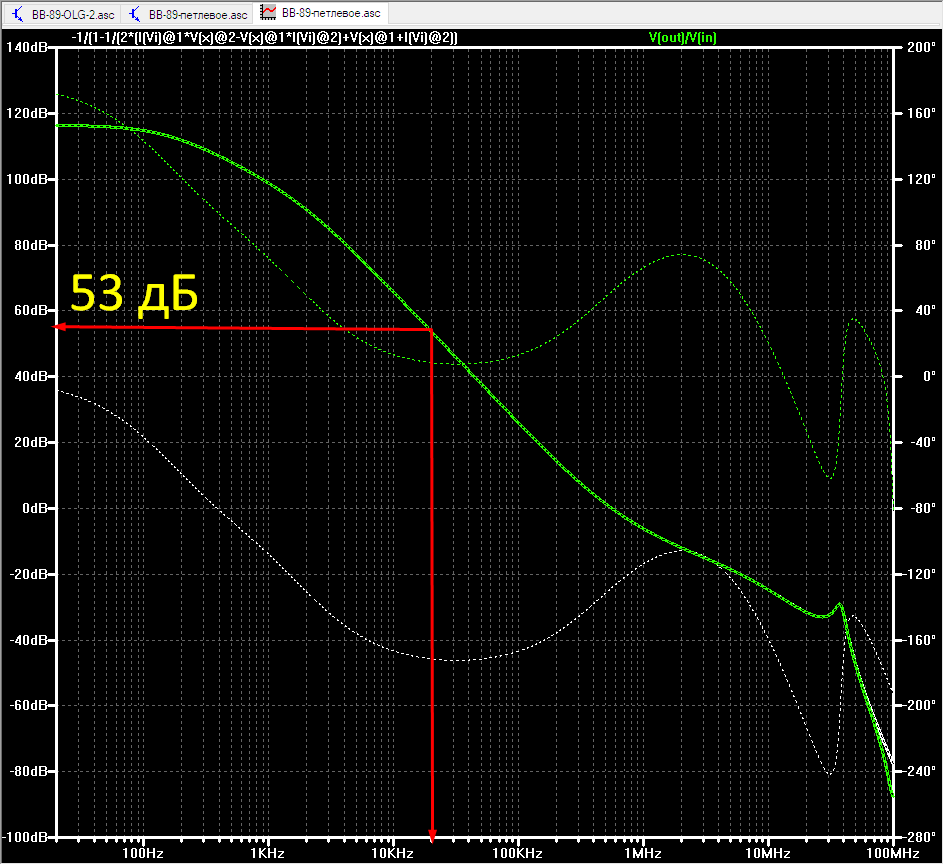This screenshot has height=865, width=943.
Task: Click the red arrowhead on frequency axis
Action: point(432,836)
